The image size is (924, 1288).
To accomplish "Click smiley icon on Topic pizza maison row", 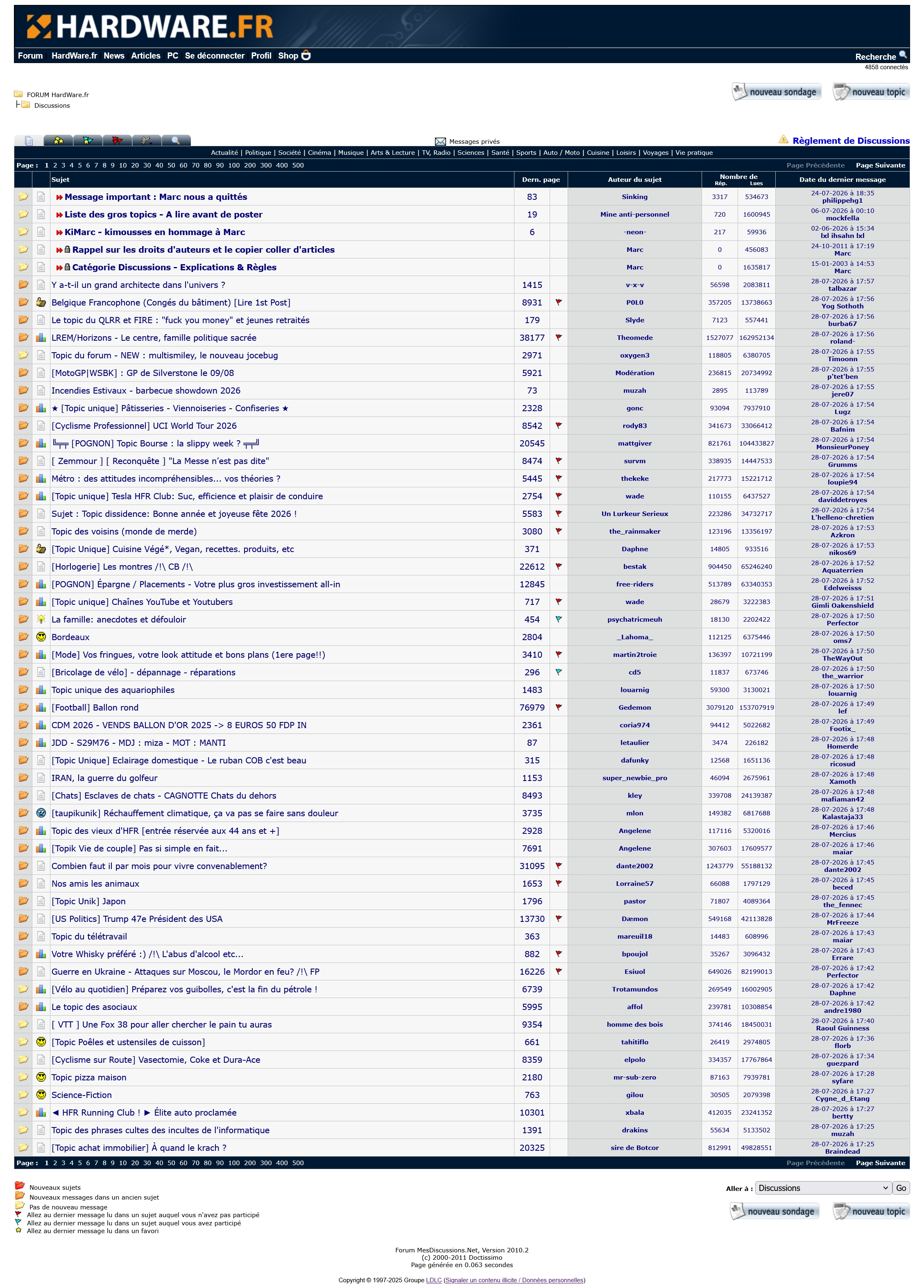I will (x=41, y=1077).
